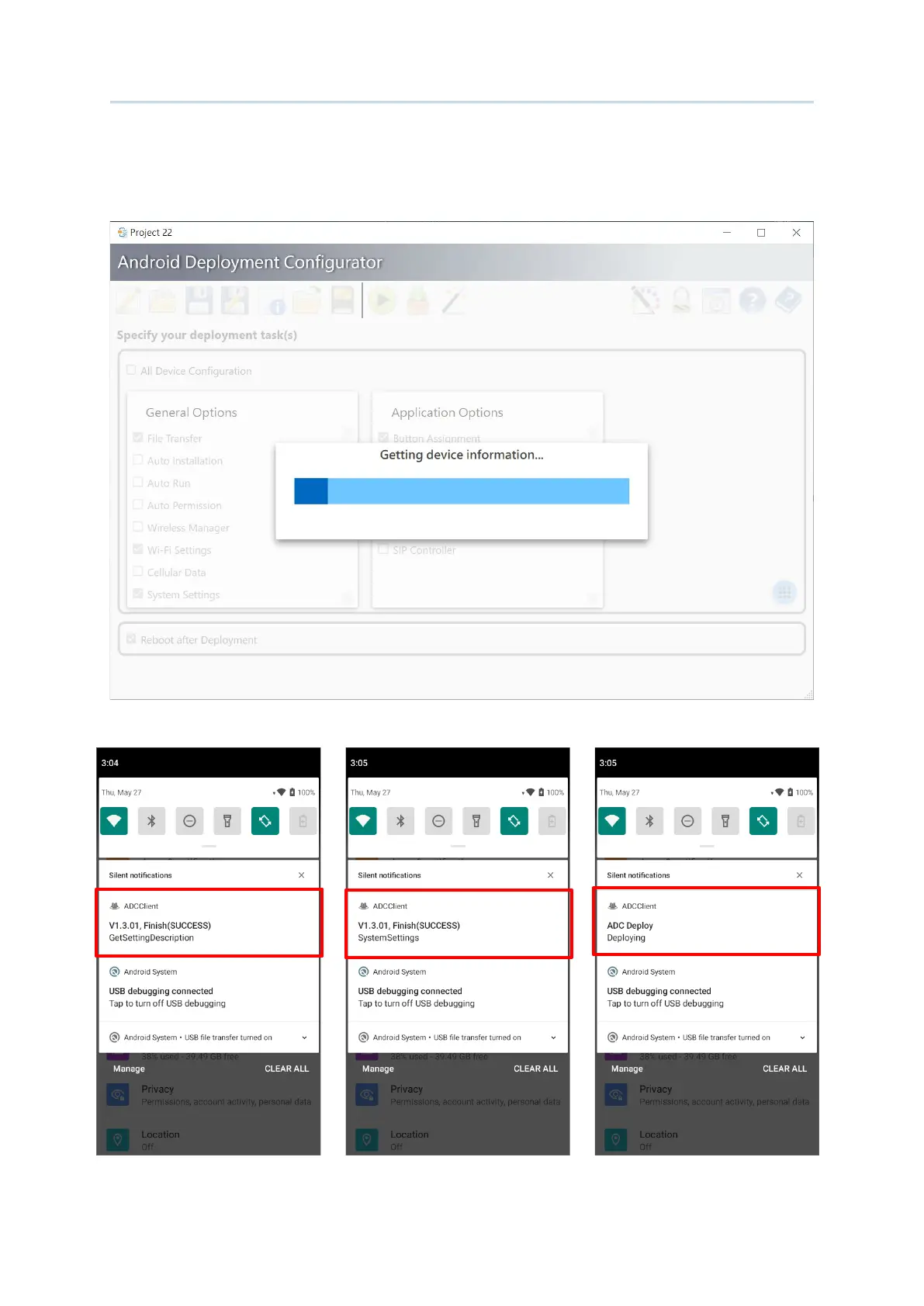
Task: Tap Do Not Disturb tile on ADC Deploy phone
Action: (687, 821)
